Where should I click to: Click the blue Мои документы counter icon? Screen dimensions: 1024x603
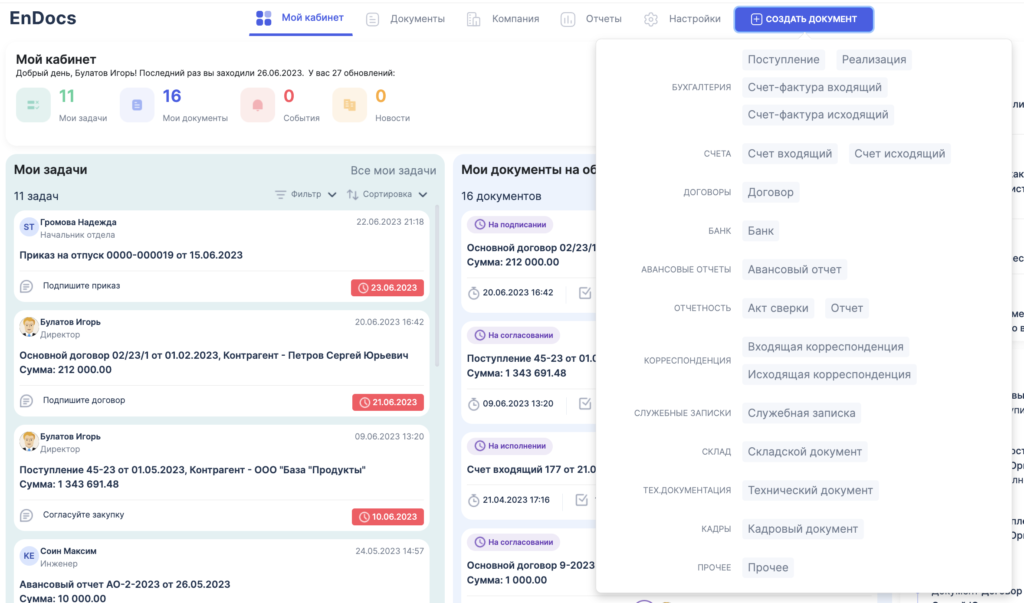137,105
